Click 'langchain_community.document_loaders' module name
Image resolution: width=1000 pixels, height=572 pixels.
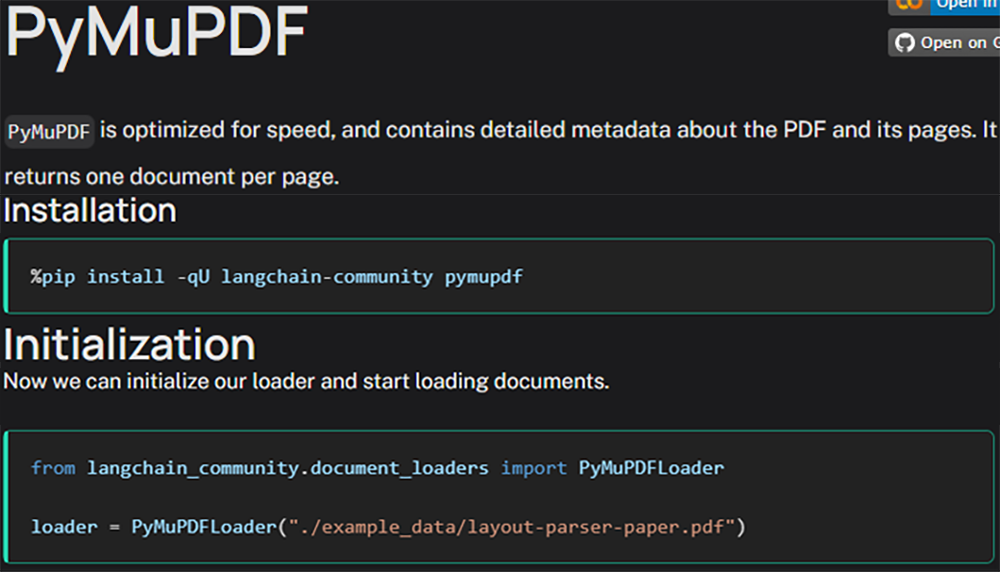click(x=288, y=468)
